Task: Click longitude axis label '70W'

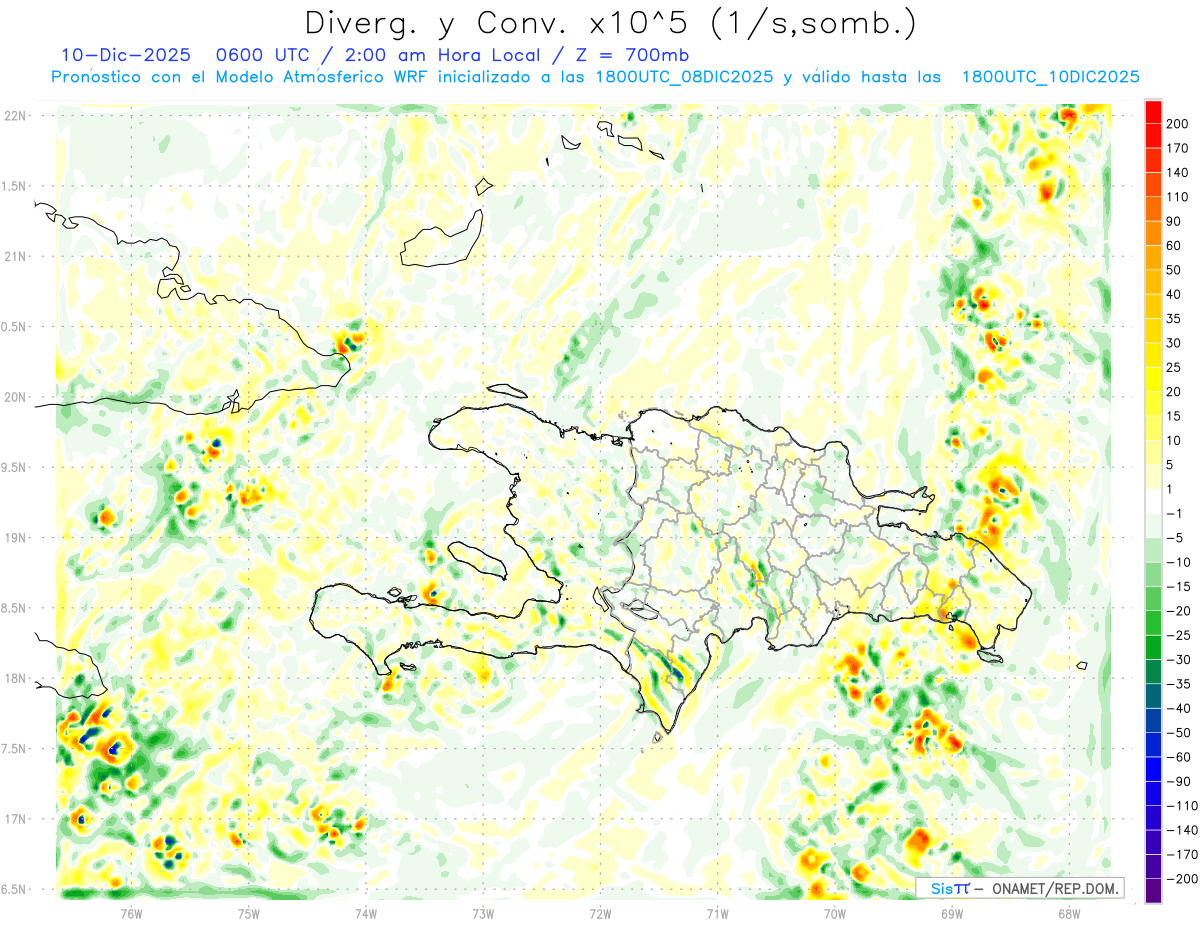Action: point(835,913)
